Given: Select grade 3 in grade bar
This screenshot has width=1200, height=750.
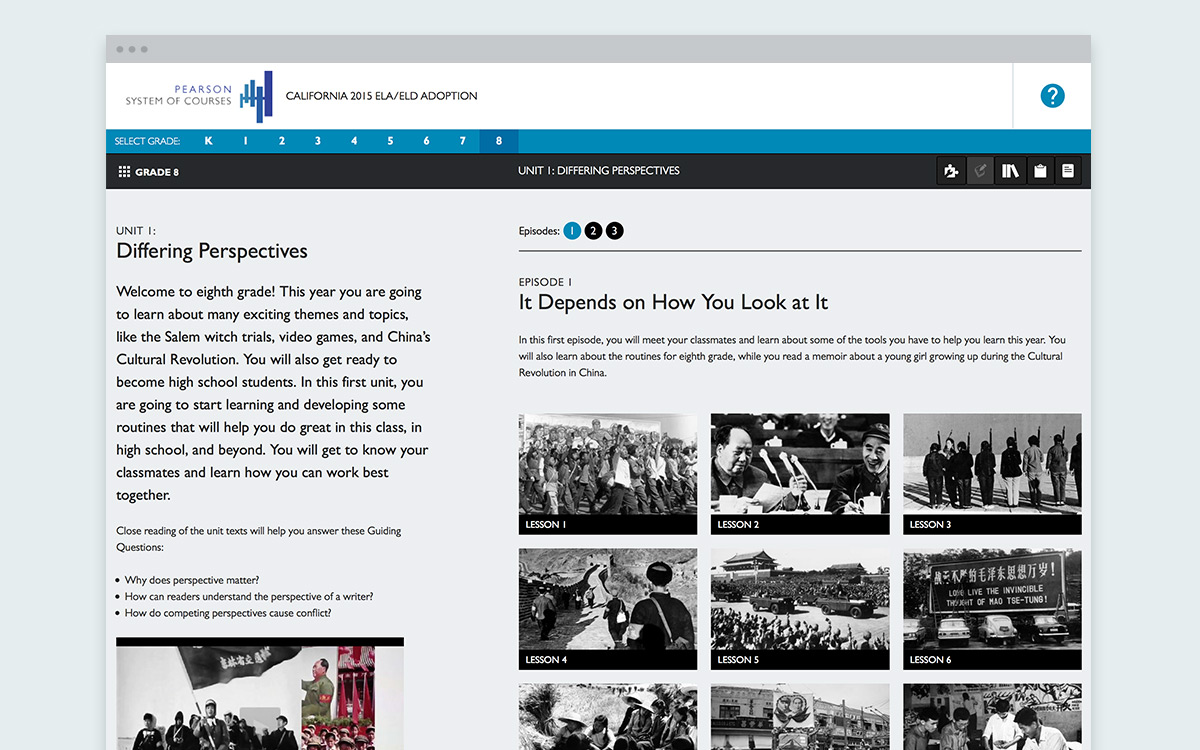Looking at the screenshot, I should click(318, 141).
